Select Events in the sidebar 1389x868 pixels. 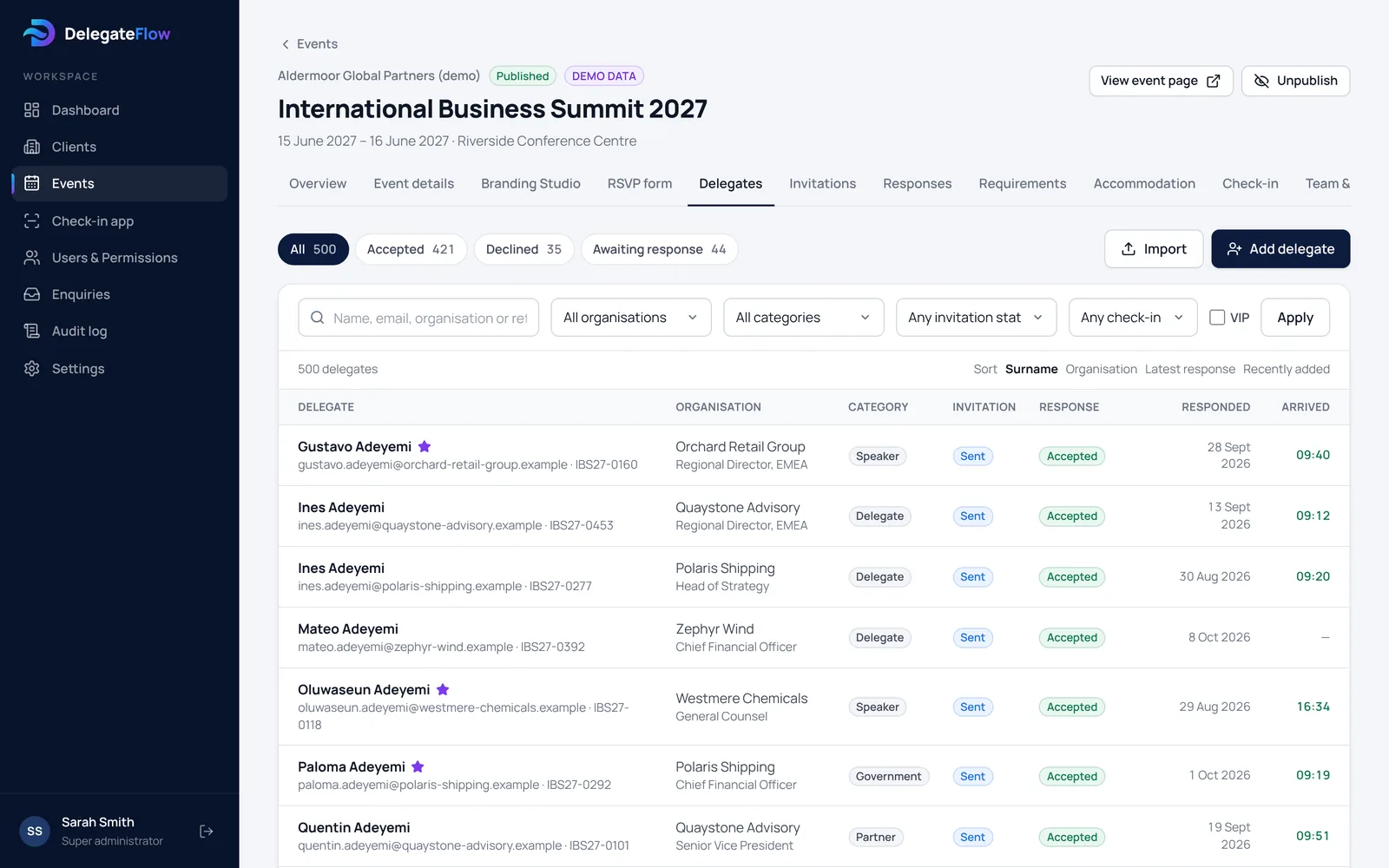click(x=119, y=184)
